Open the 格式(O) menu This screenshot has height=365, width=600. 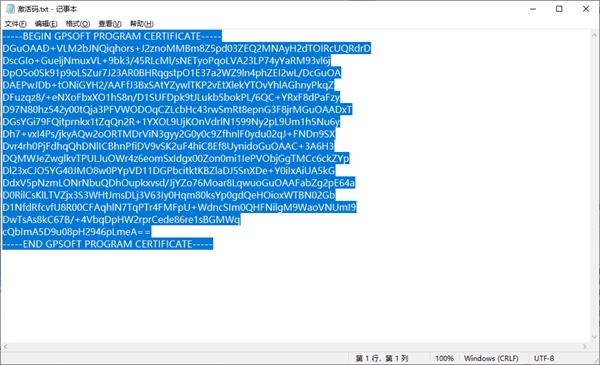78,24
